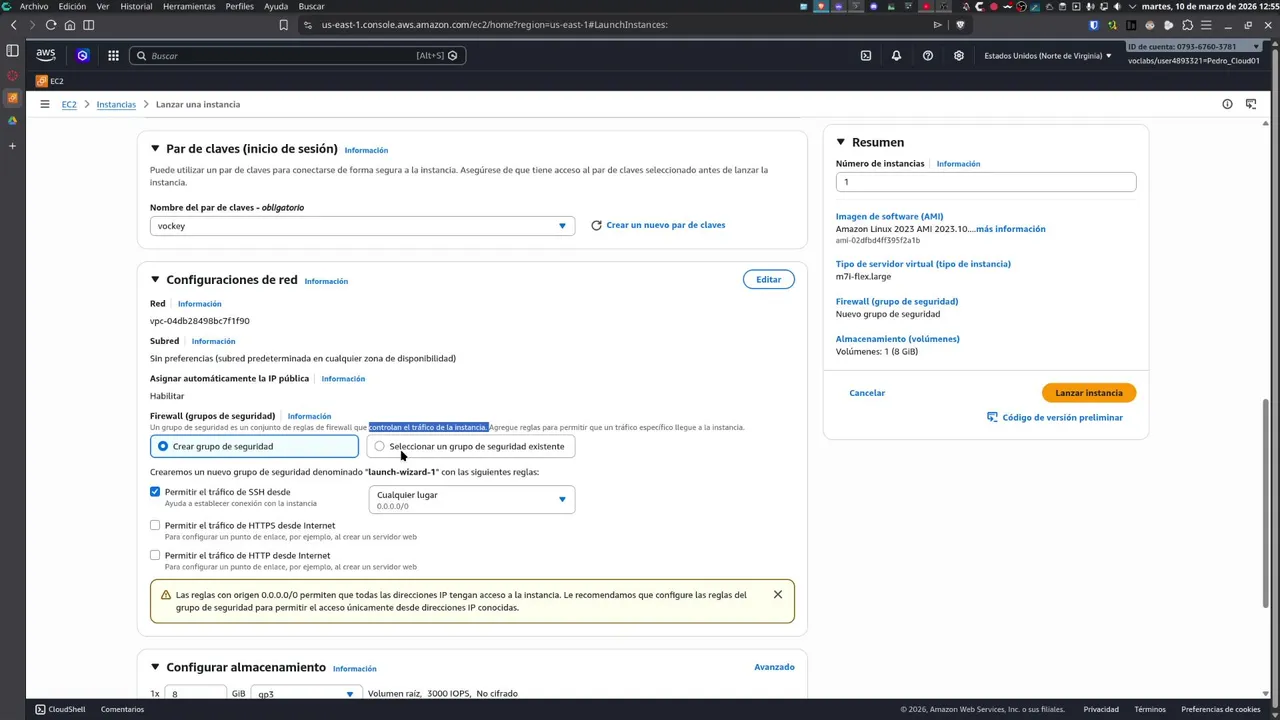Open the key pair name dropdown 'vockey'
The width and height of the screenshot is (1280, 720).
pos(362,226)
